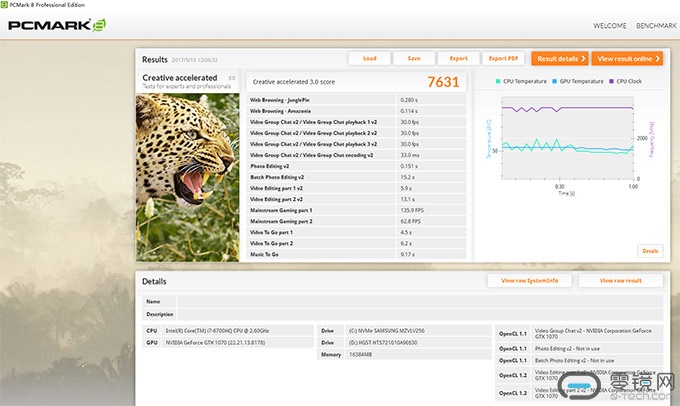
Task: Click the GPU NVIDIA GeForce GTX 1070 entry
Action: click(228, 343)
